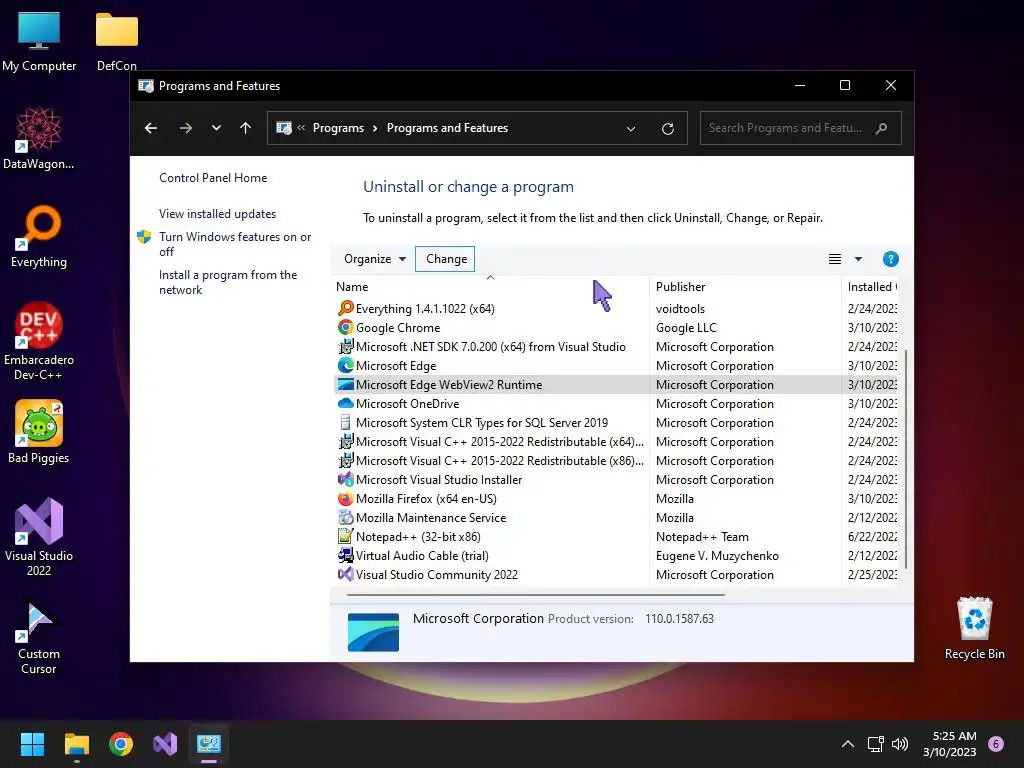The image size is (1024, 768).
Task: Click the Google Chrome program icon in list
Action: 345,327
